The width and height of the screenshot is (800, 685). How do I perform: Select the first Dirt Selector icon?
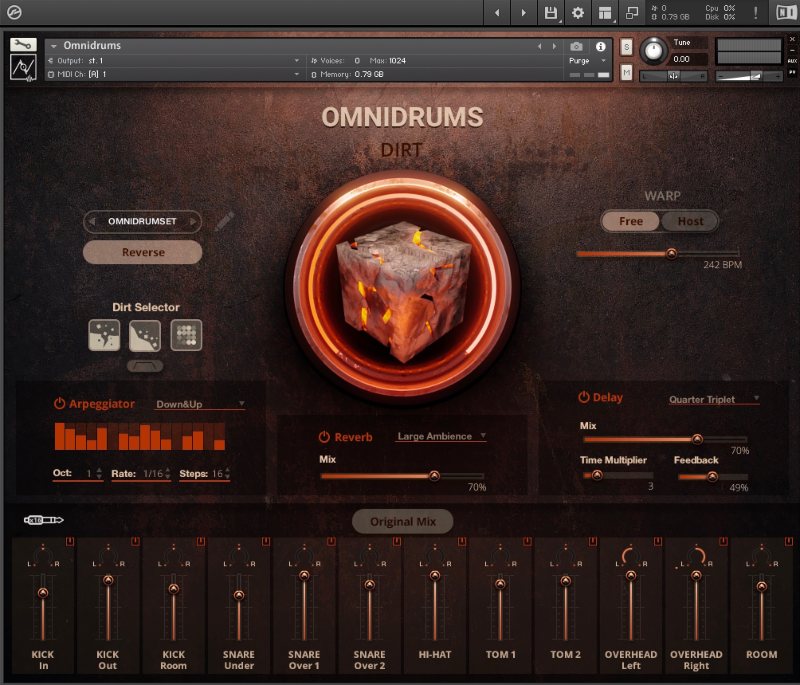pos(104,335)
